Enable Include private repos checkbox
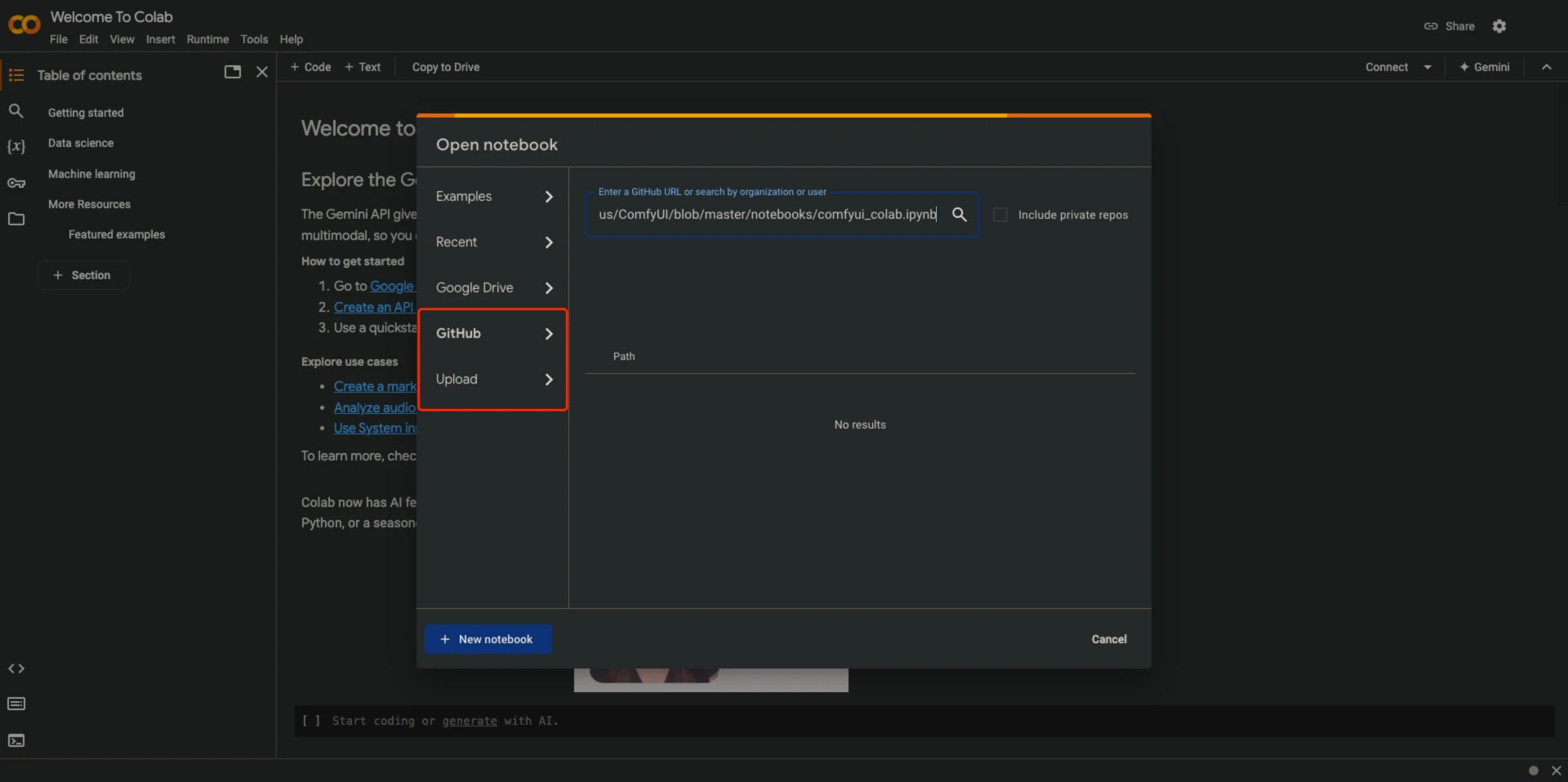Screen dimensions: 1568x782 pyautogui.click(x=1000, y=215)
